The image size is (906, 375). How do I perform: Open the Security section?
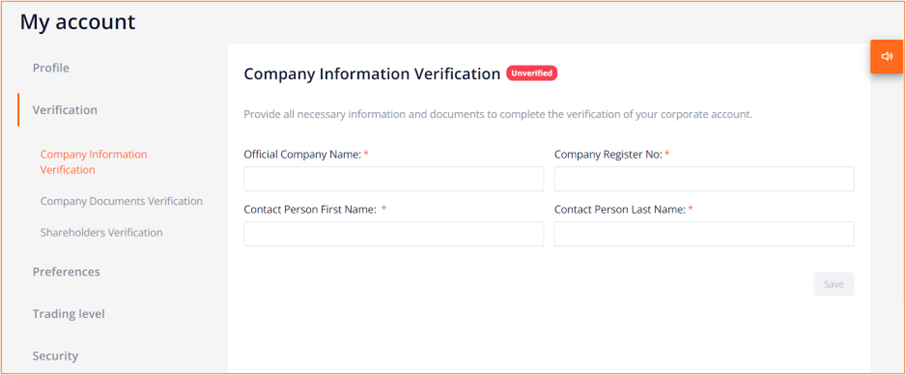(55, 356)
